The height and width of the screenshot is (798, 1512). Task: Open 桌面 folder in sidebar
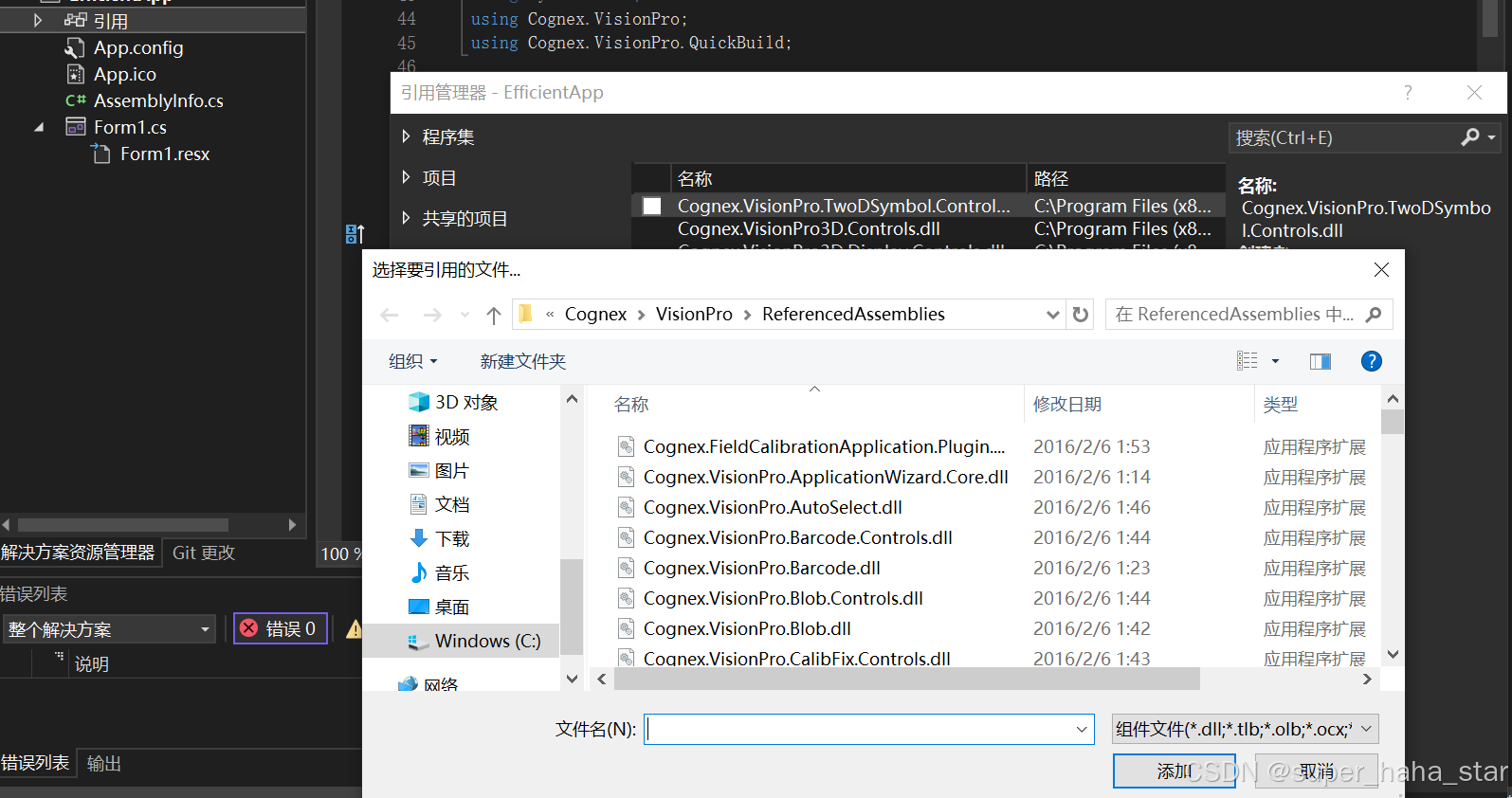click(x=439, y=608)
